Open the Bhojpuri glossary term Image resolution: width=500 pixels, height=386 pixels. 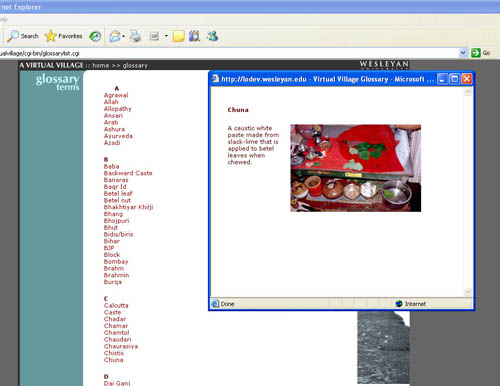click(116, 221)
